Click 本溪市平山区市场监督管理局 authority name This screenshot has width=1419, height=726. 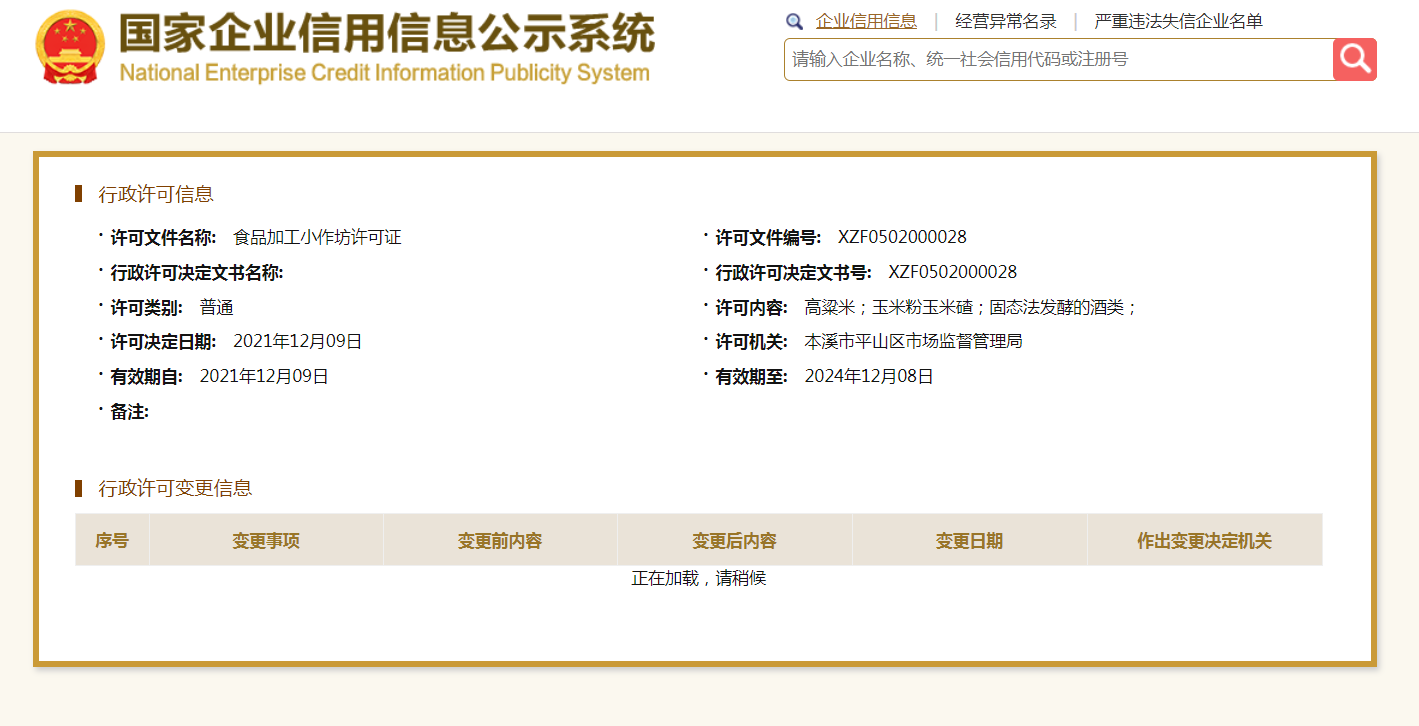pyautogui.click(x=913, y=341)
